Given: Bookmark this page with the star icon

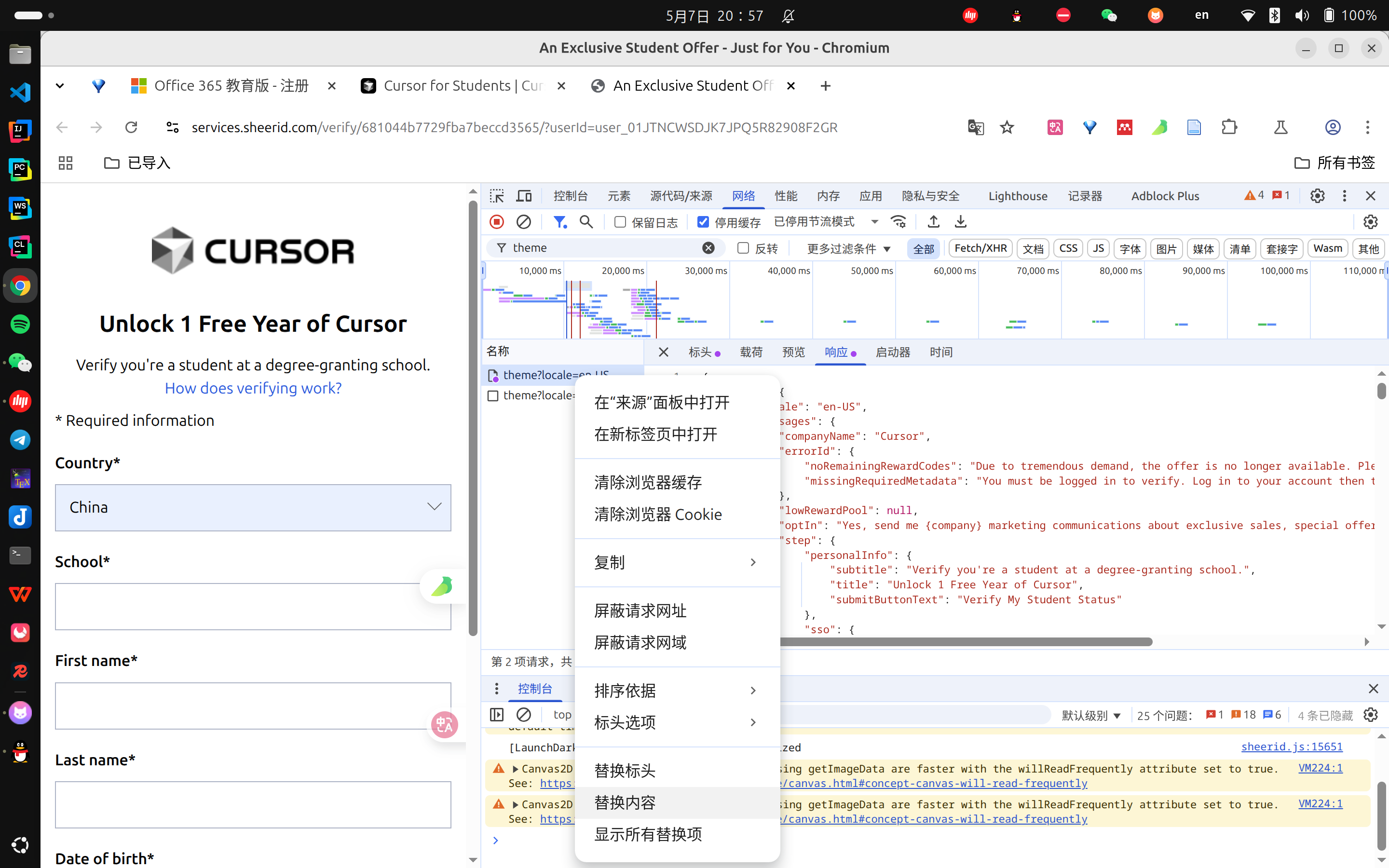Looking at the screenshot, I should 1007,127.
